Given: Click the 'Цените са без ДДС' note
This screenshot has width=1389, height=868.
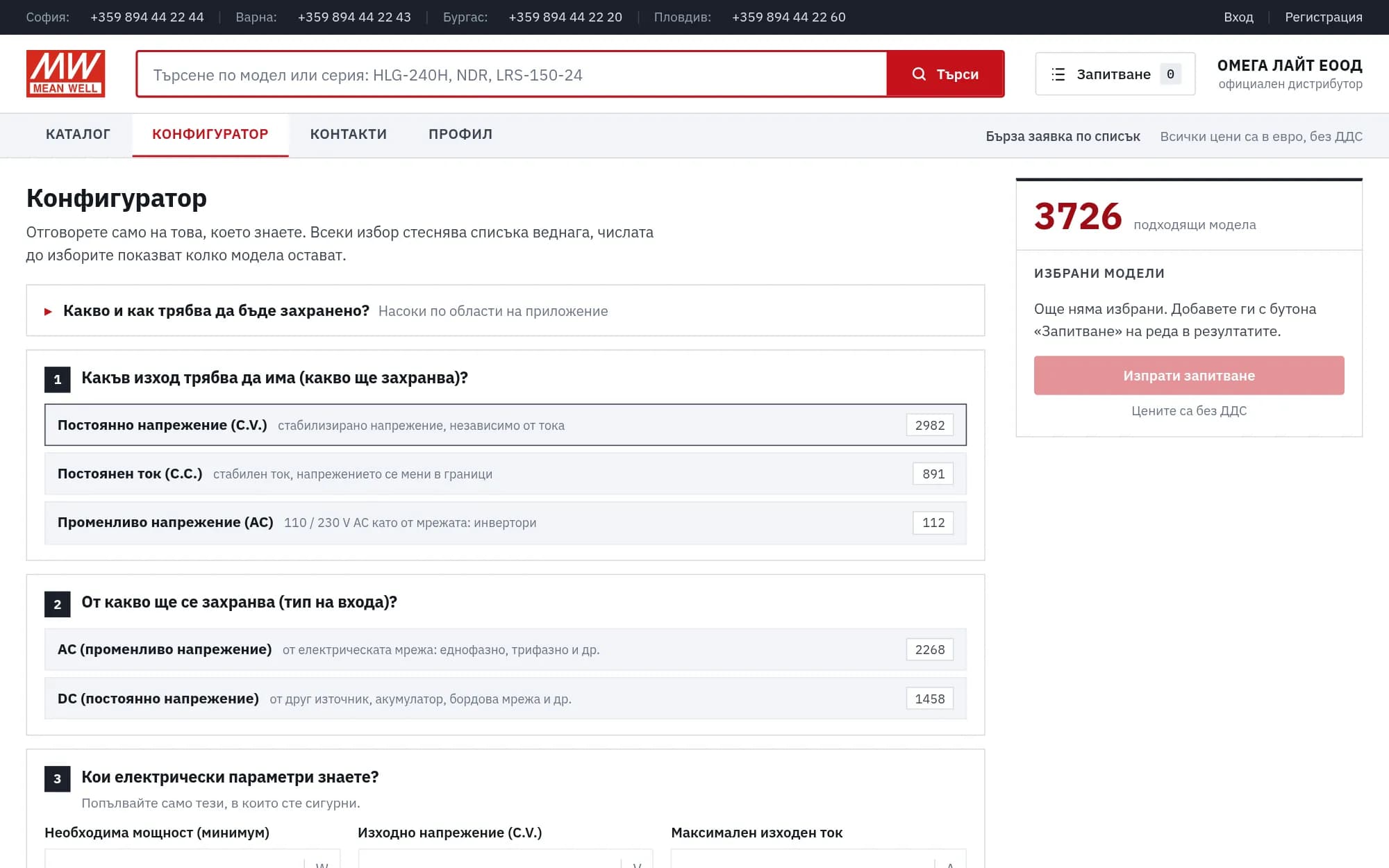Looking at the screenshot, I should point(1189,411).
